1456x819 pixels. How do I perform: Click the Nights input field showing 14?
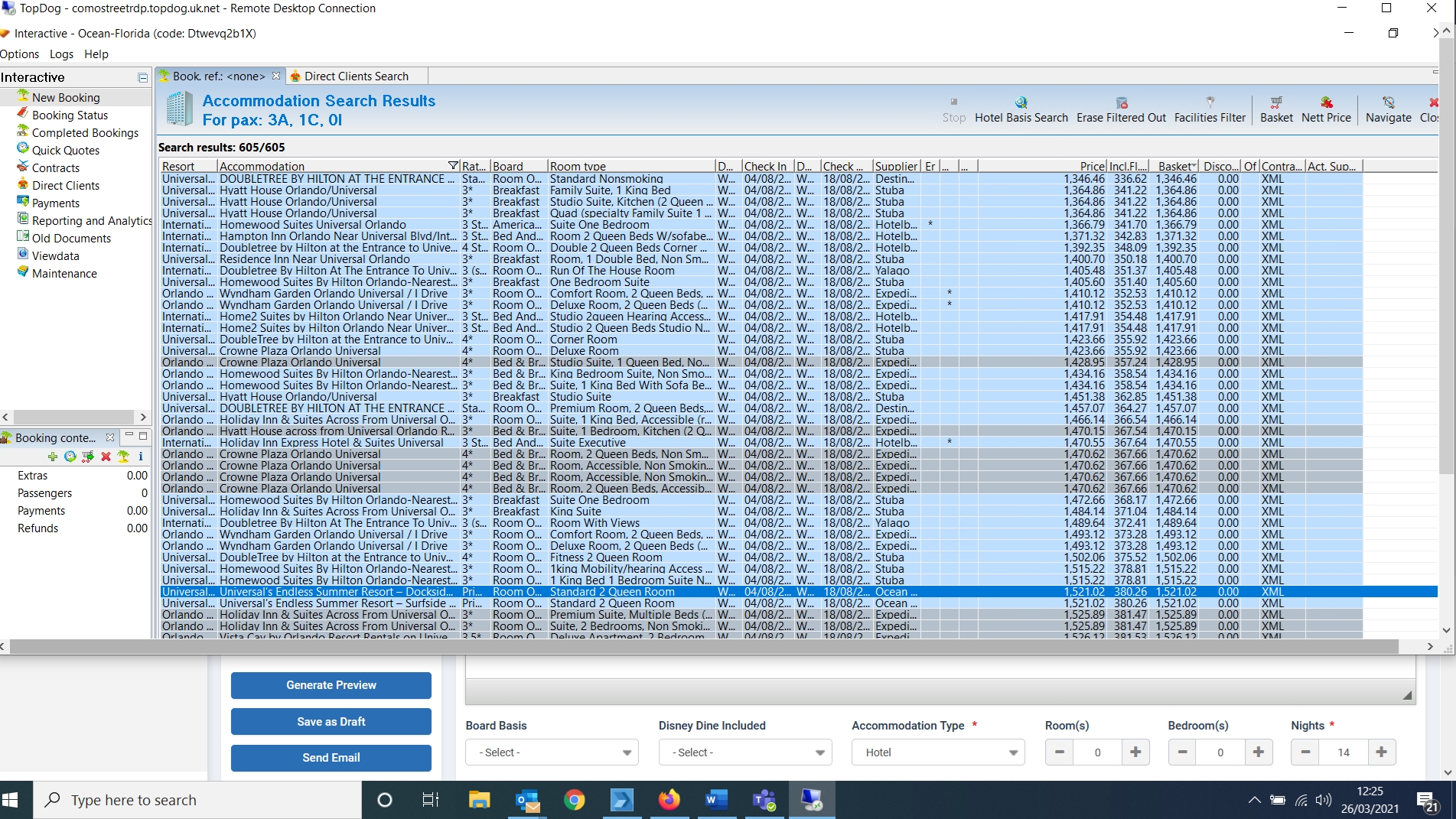coord(1344,752)
